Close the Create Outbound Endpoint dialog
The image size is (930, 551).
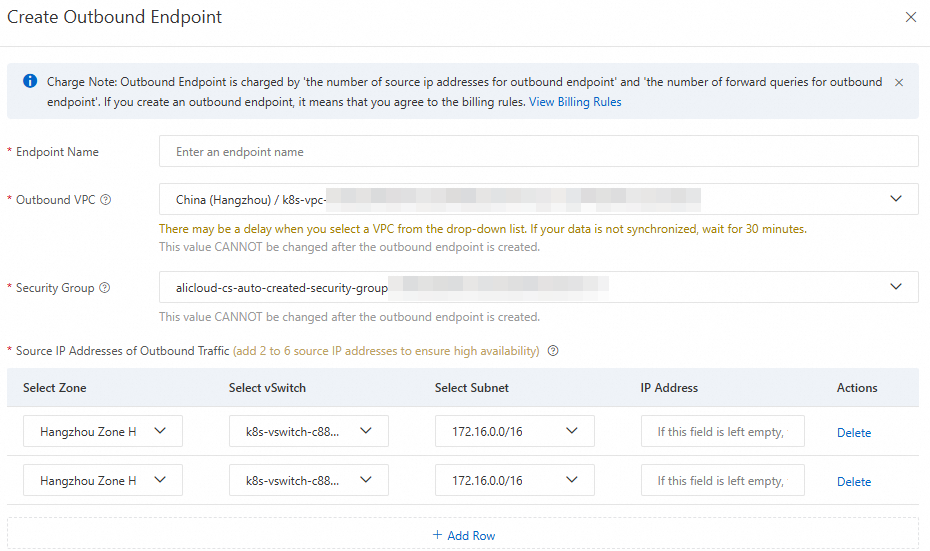point(910,17)
